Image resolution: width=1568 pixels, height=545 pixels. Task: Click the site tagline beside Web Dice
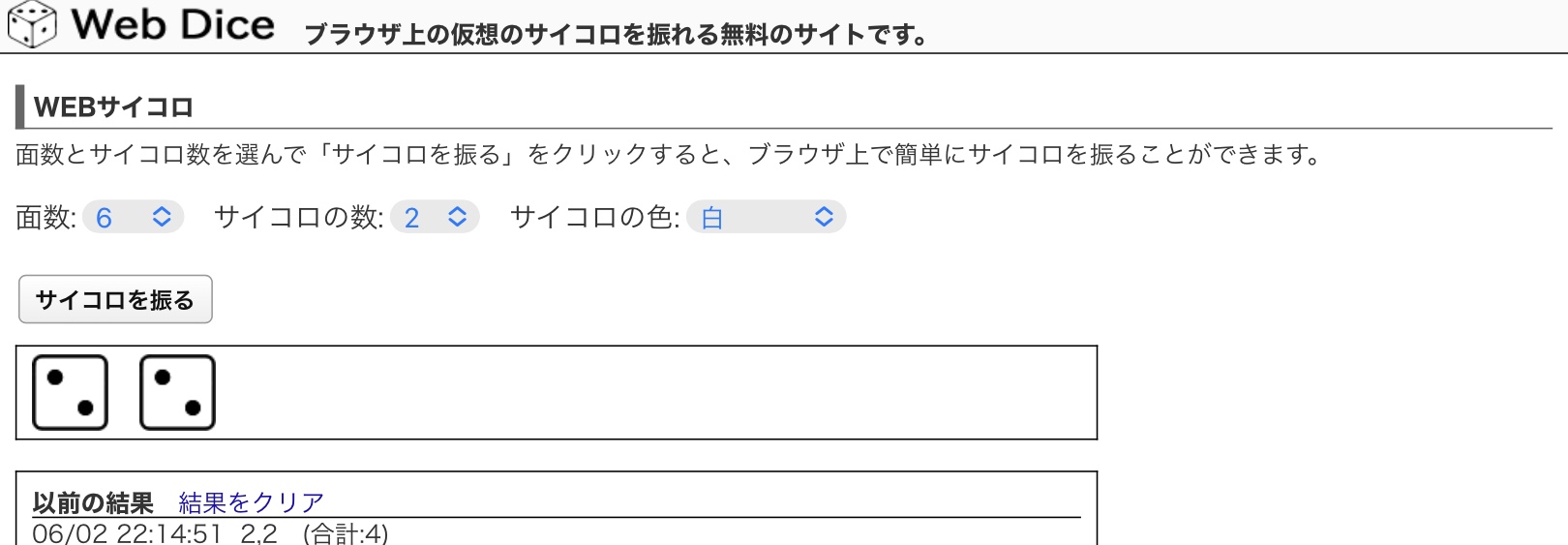(617, 35)
